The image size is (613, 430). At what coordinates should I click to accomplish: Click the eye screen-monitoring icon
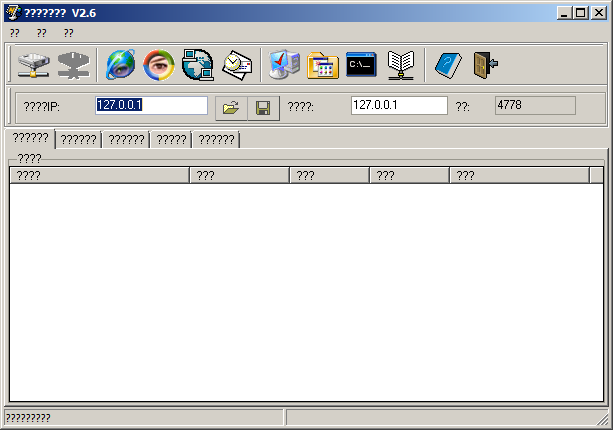158,65
